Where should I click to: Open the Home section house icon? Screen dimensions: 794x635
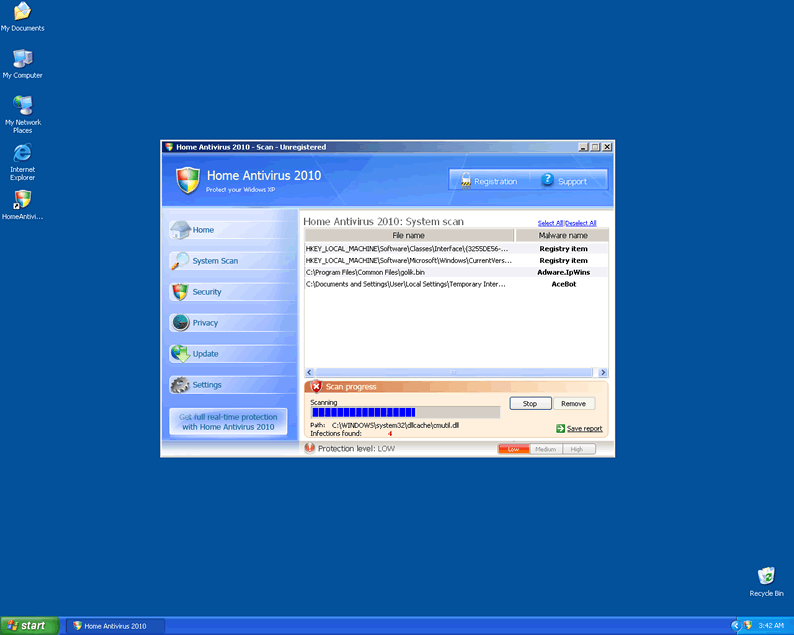180,230
